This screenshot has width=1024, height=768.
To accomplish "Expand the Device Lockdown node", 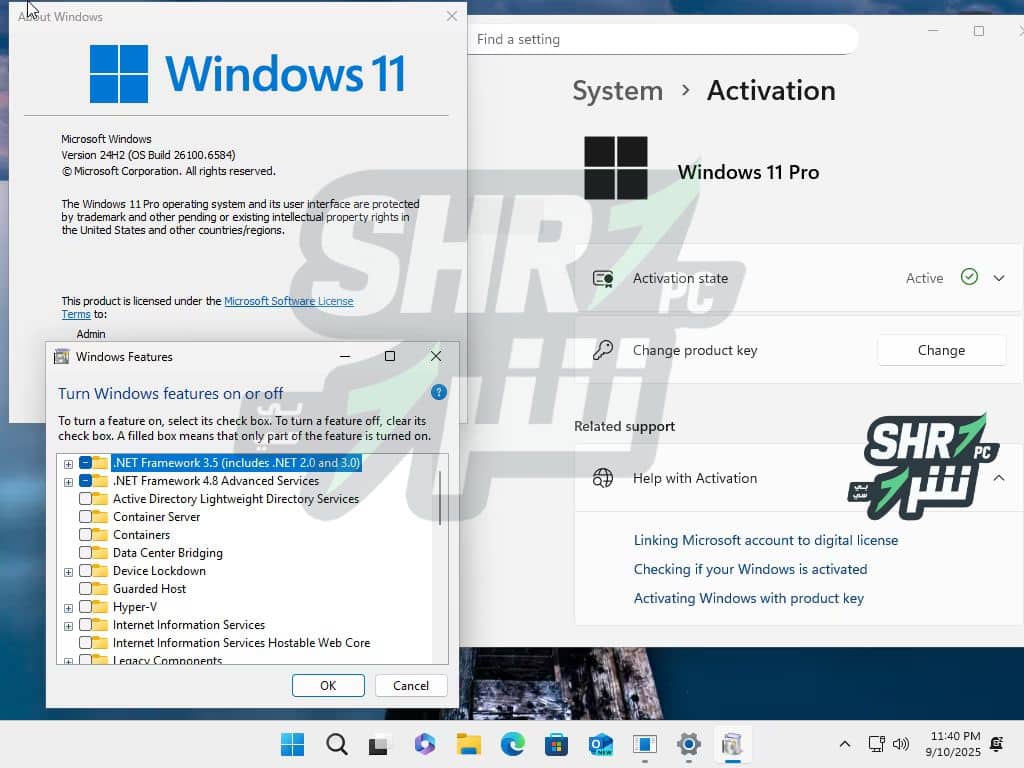I will point(68,572).
